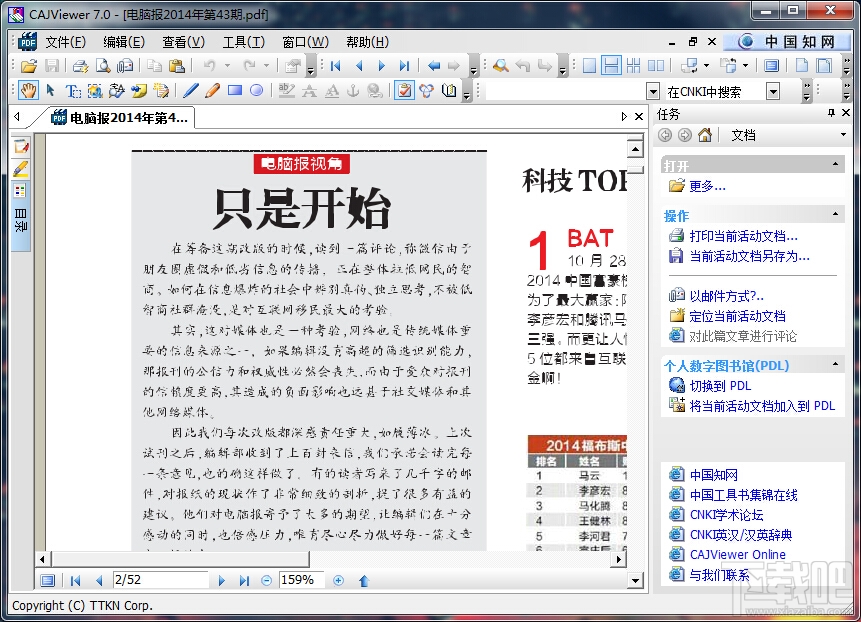Image resolution: width=861 pixels, height=622 pixels.
Task: Click the blue Back navigation arrow
Action: pyautogui.click(x=434, y=66)
